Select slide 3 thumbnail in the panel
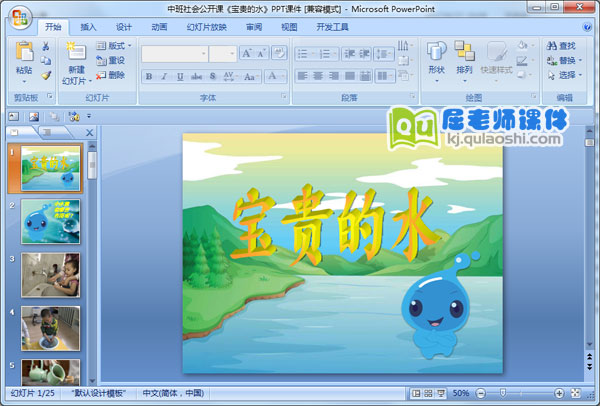Screen dimensions: 600x406 pos(51,275)
